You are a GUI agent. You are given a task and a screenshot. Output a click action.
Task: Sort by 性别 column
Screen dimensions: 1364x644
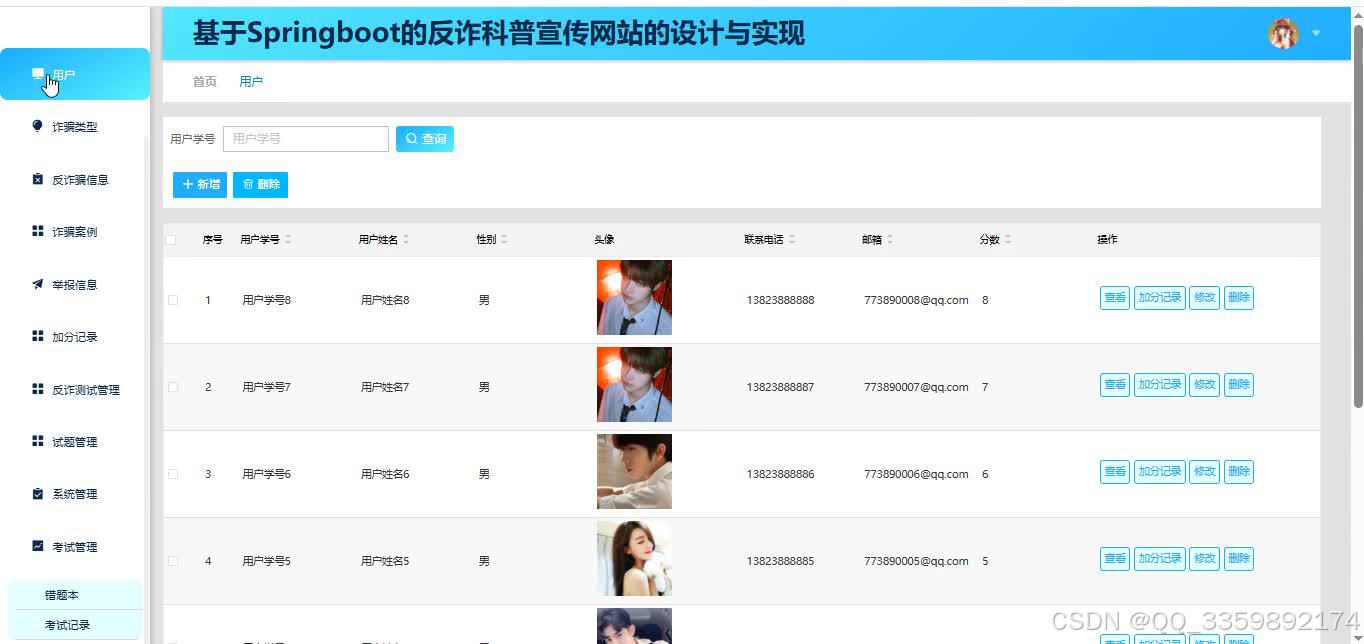tap(504, 240)
